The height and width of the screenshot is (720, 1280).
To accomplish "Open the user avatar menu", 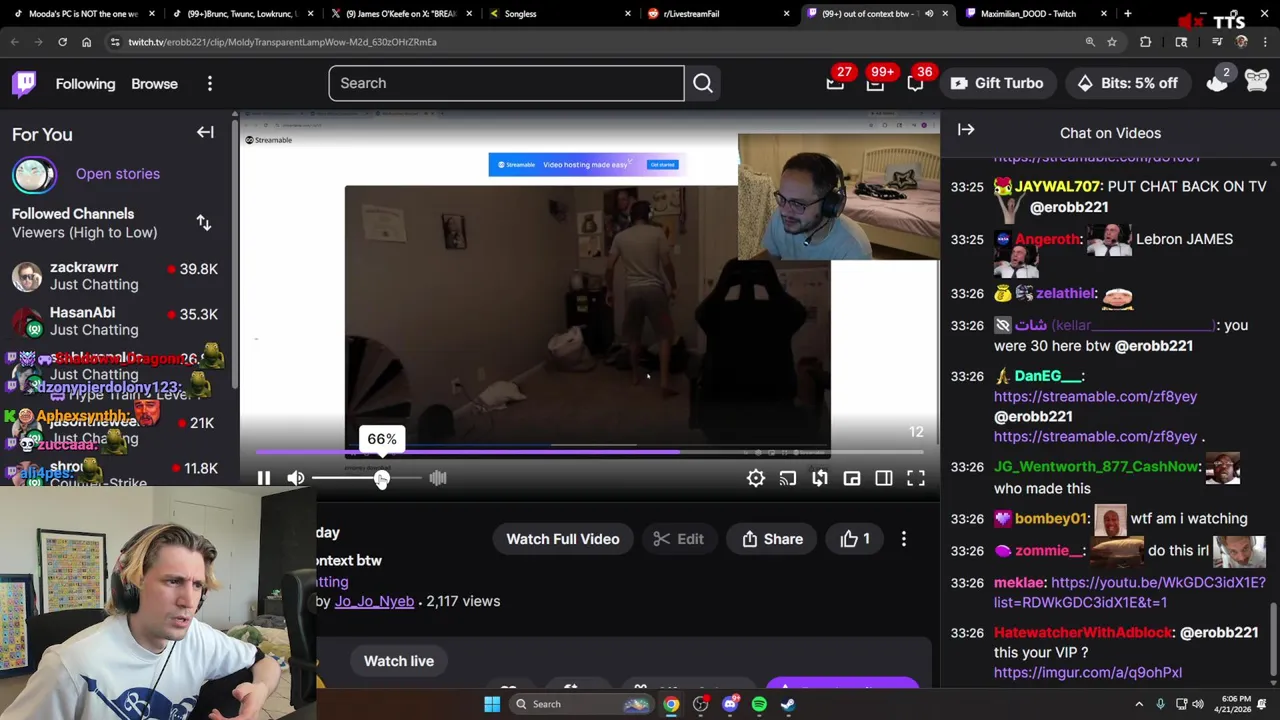I will tap(1257, 83).
